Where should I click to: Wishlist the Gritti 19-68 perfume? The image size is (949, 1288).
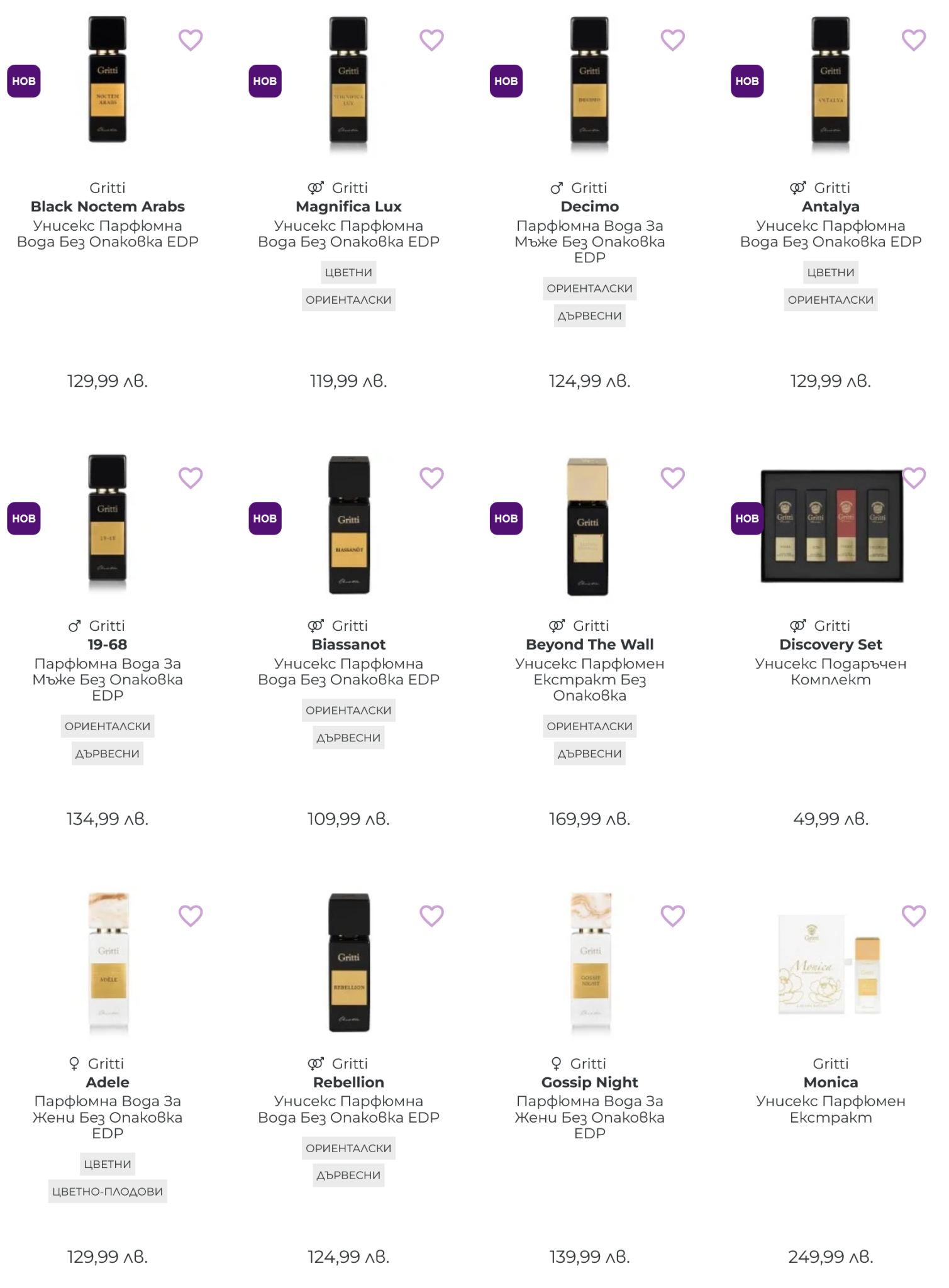point(191,478)
